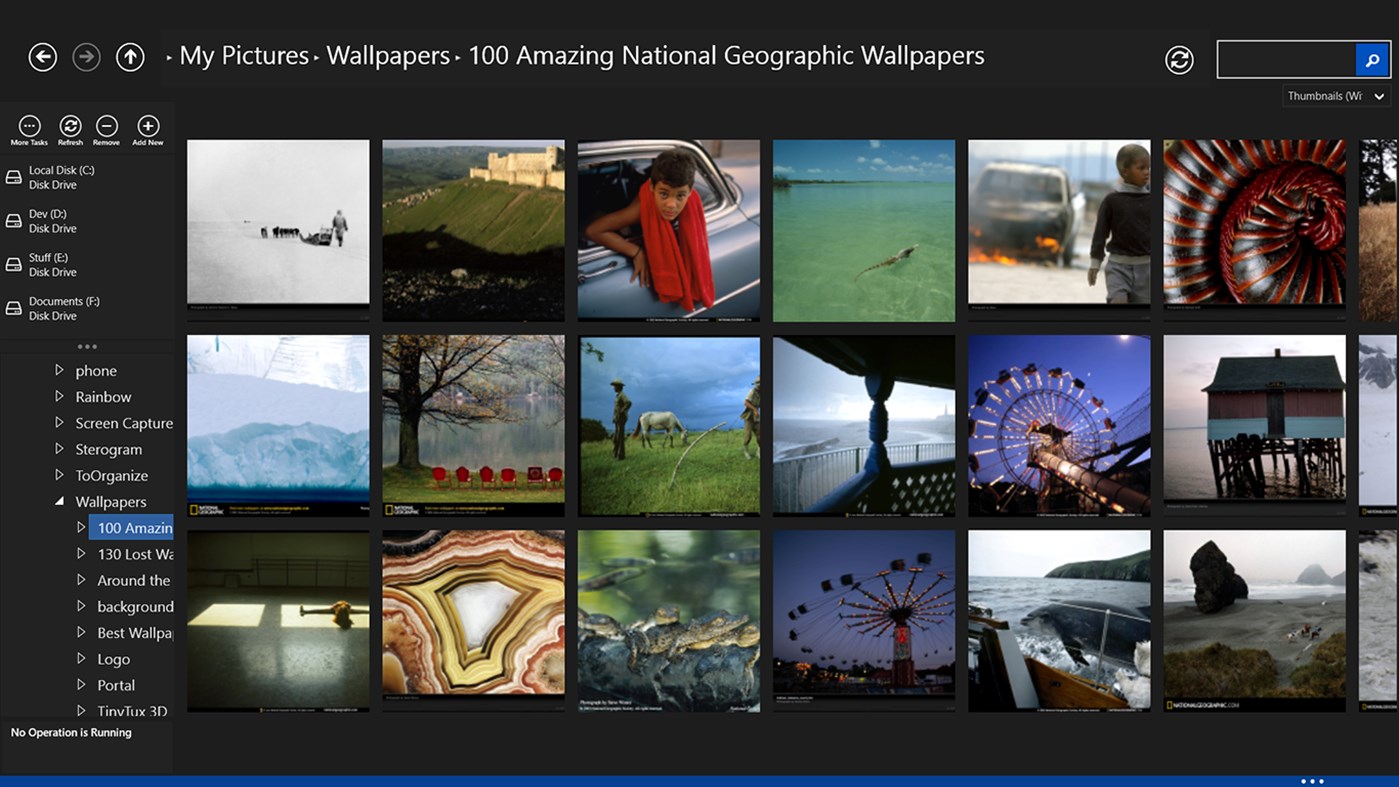Screen dimensions: 1399x787
Task: Click the More Tasks icon
Action: pyautogui.click(x=29, y=128)
